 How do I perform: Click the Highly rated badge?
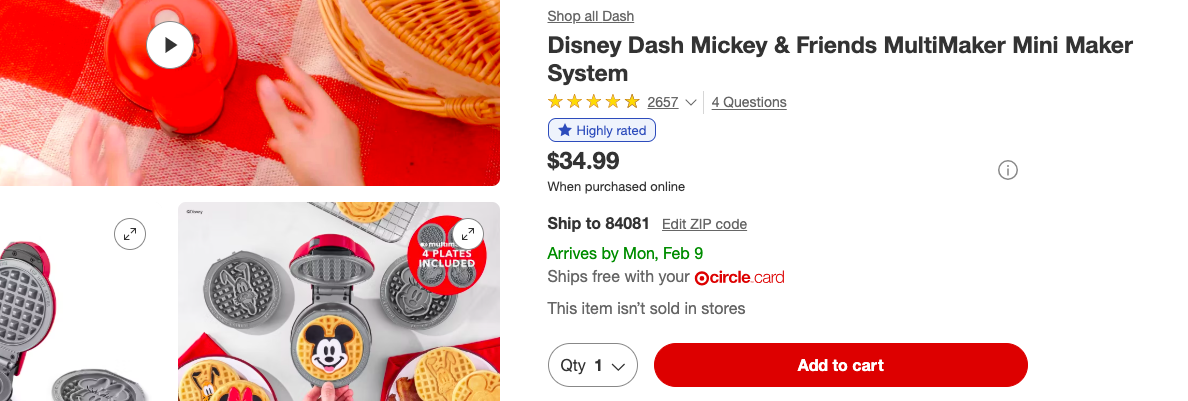602,130
